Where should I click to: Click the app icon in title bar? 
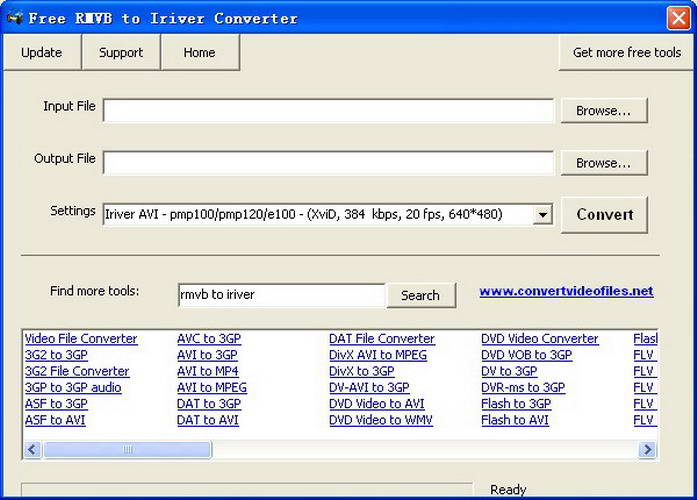15,18
